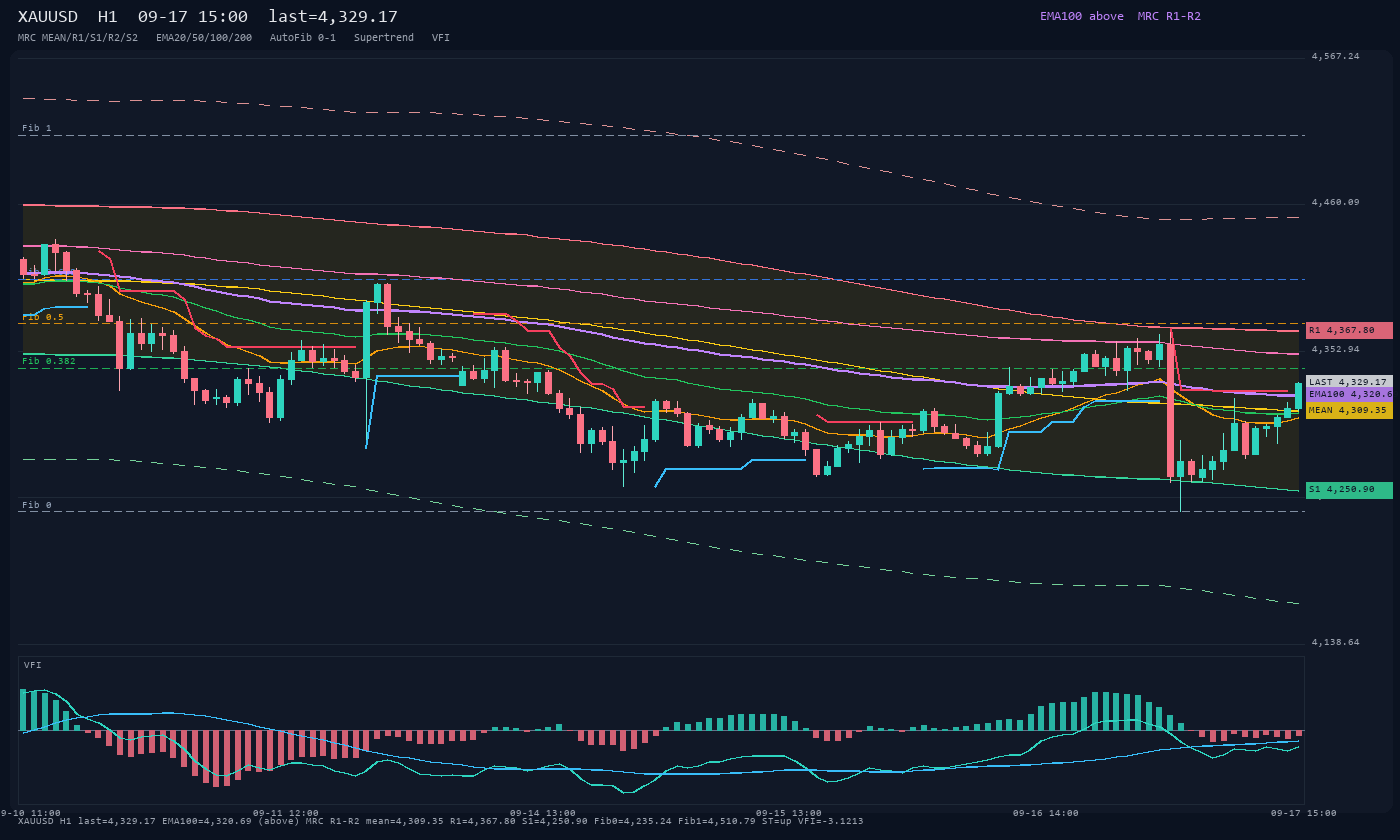Click the Fib 0 level label
Image resolution: width=1400 pixels, height=840 pixels.
point(37,505)
